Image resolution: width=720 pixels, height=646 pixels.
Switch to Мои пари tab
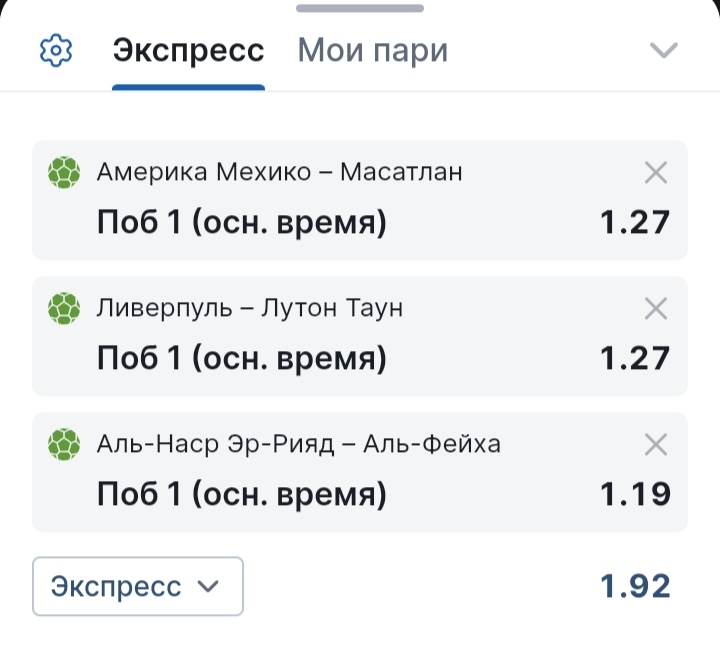pyautogui.click(x=373, y=51)
